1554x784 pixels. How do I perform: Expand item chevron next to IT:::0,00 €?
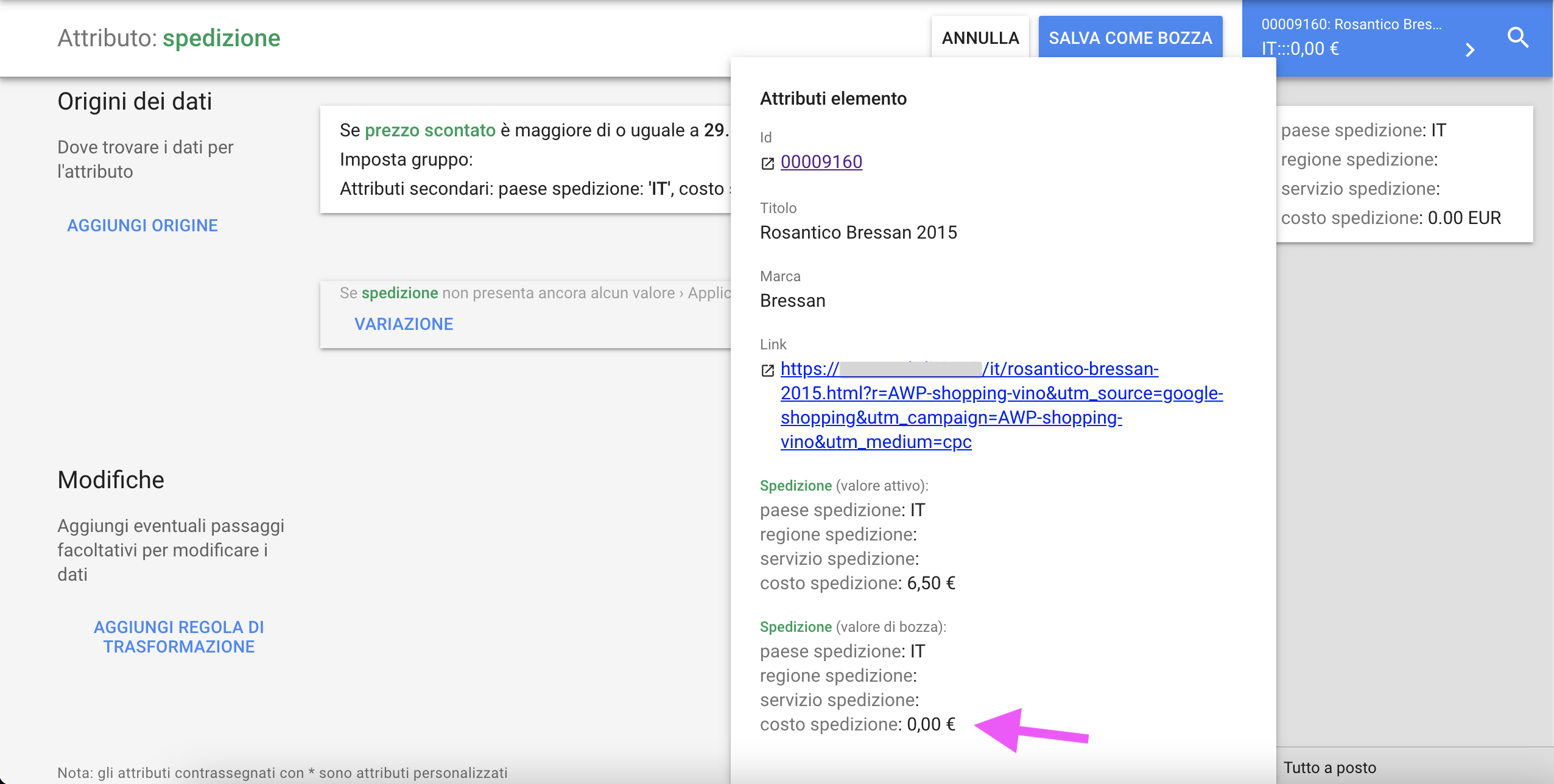1470,50
